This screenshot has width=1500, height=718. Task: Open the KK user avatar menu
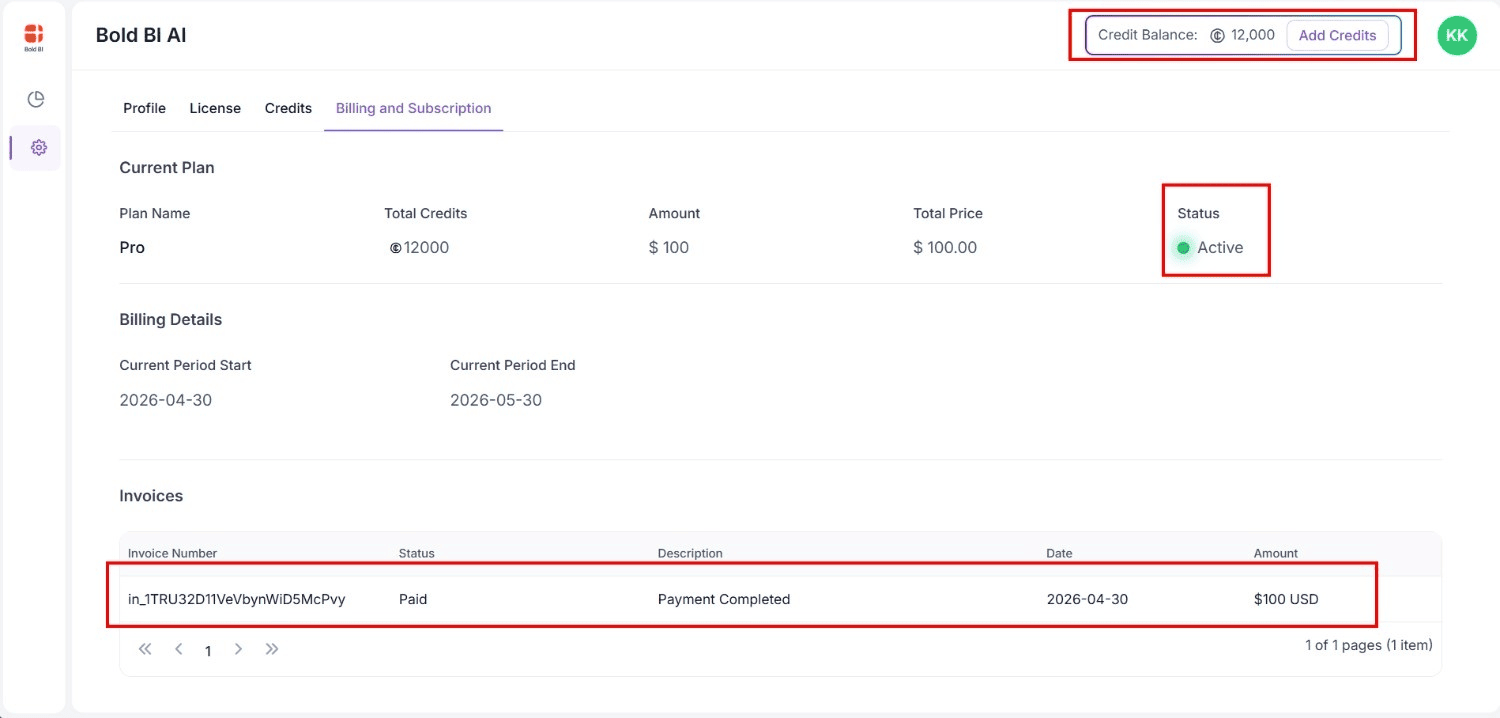[1457, 35]
